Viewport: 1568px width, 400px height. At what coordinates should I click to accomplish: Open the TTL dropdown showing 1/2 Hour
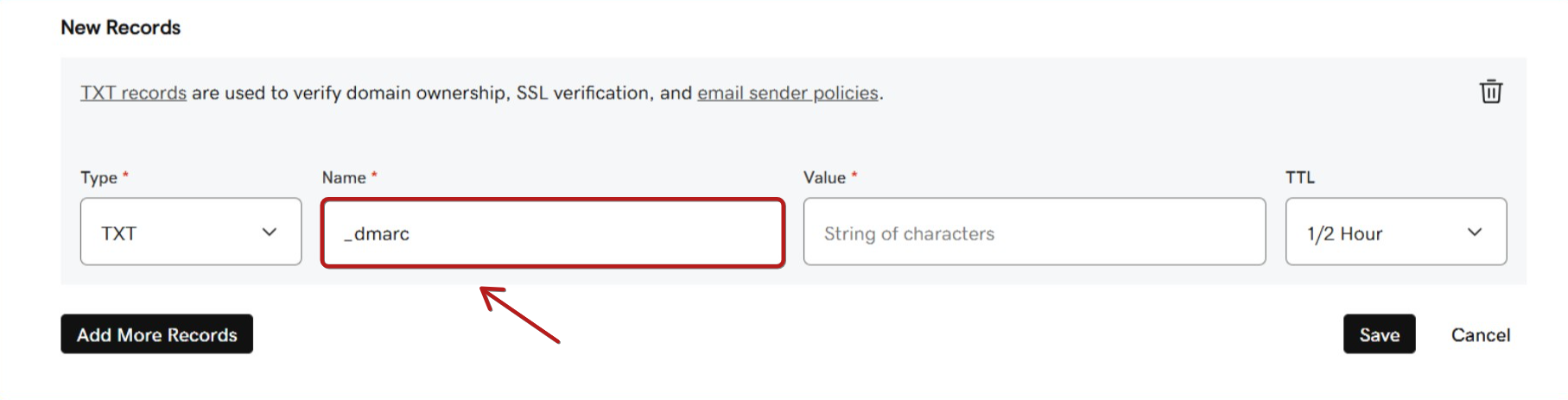pyautogui.click(x=1394, y=232)
